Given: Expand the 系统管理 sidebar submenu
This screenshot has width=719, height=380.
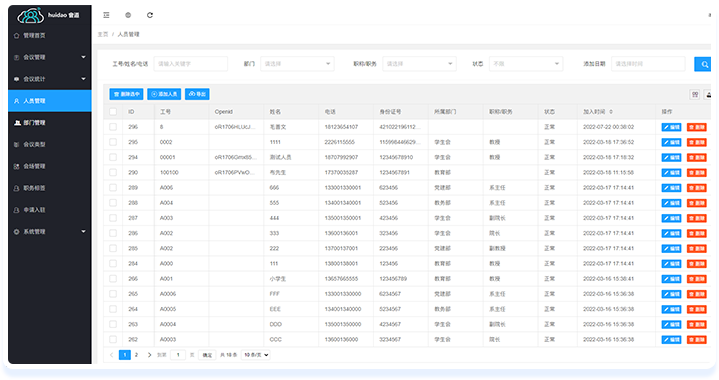Looking at the screenshot, I should (50, 232).
